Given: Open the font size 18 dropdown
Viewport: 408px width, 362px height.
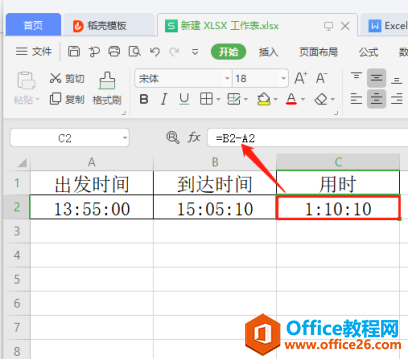Looking at the screenshot, I should (284, 79).
